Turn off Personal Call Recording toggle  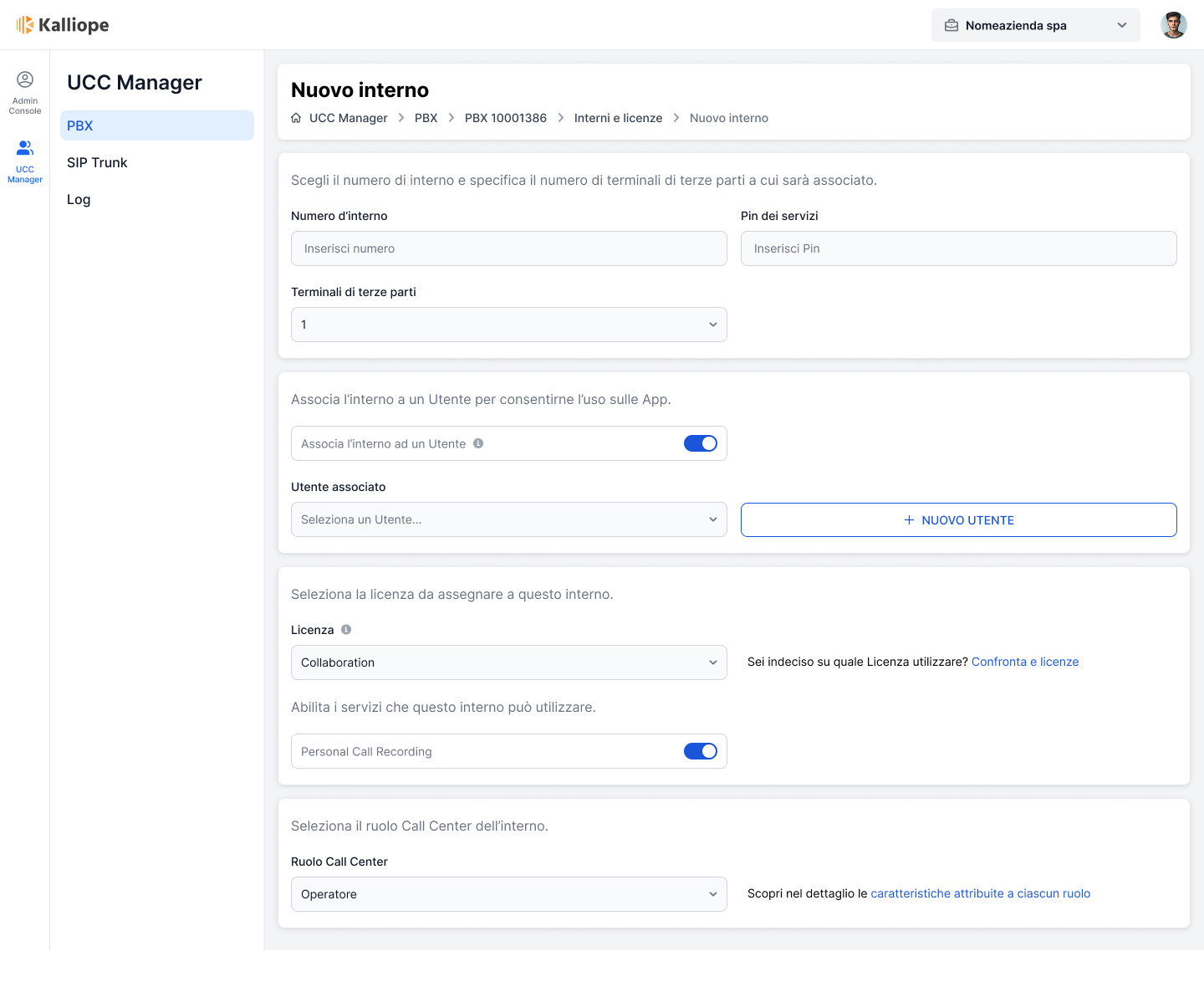click(x=700, y=751)
